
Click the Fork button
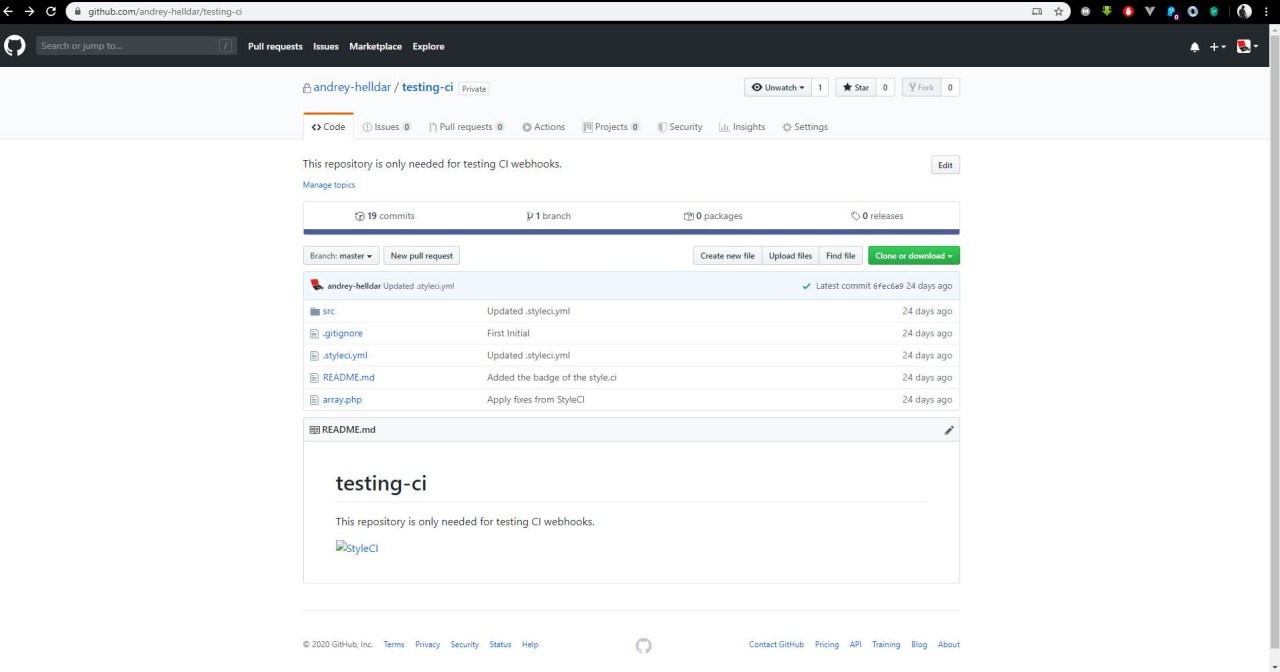(921, 88)
